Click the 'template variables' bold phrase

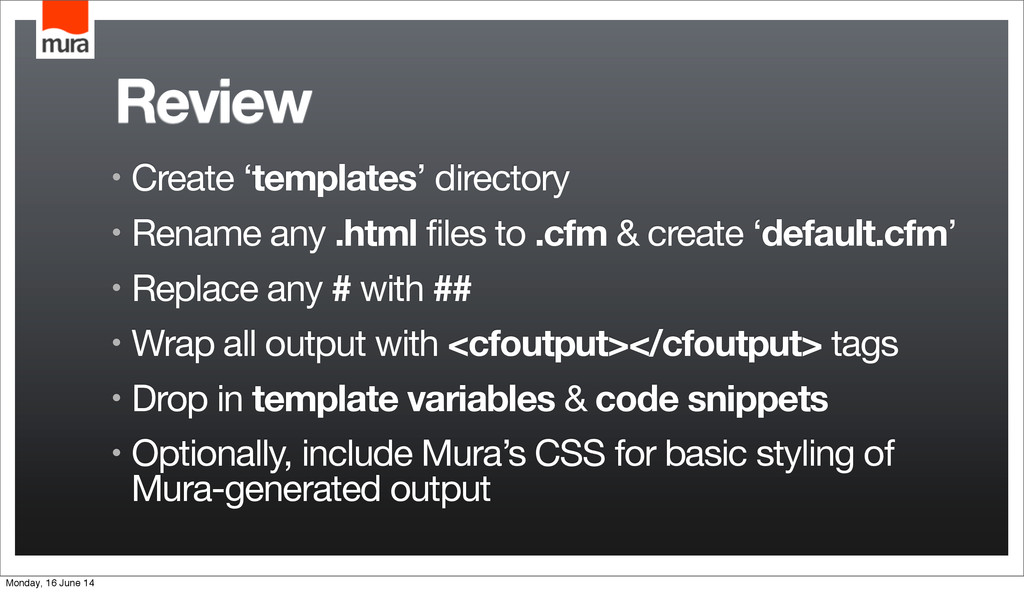(404, 399)
